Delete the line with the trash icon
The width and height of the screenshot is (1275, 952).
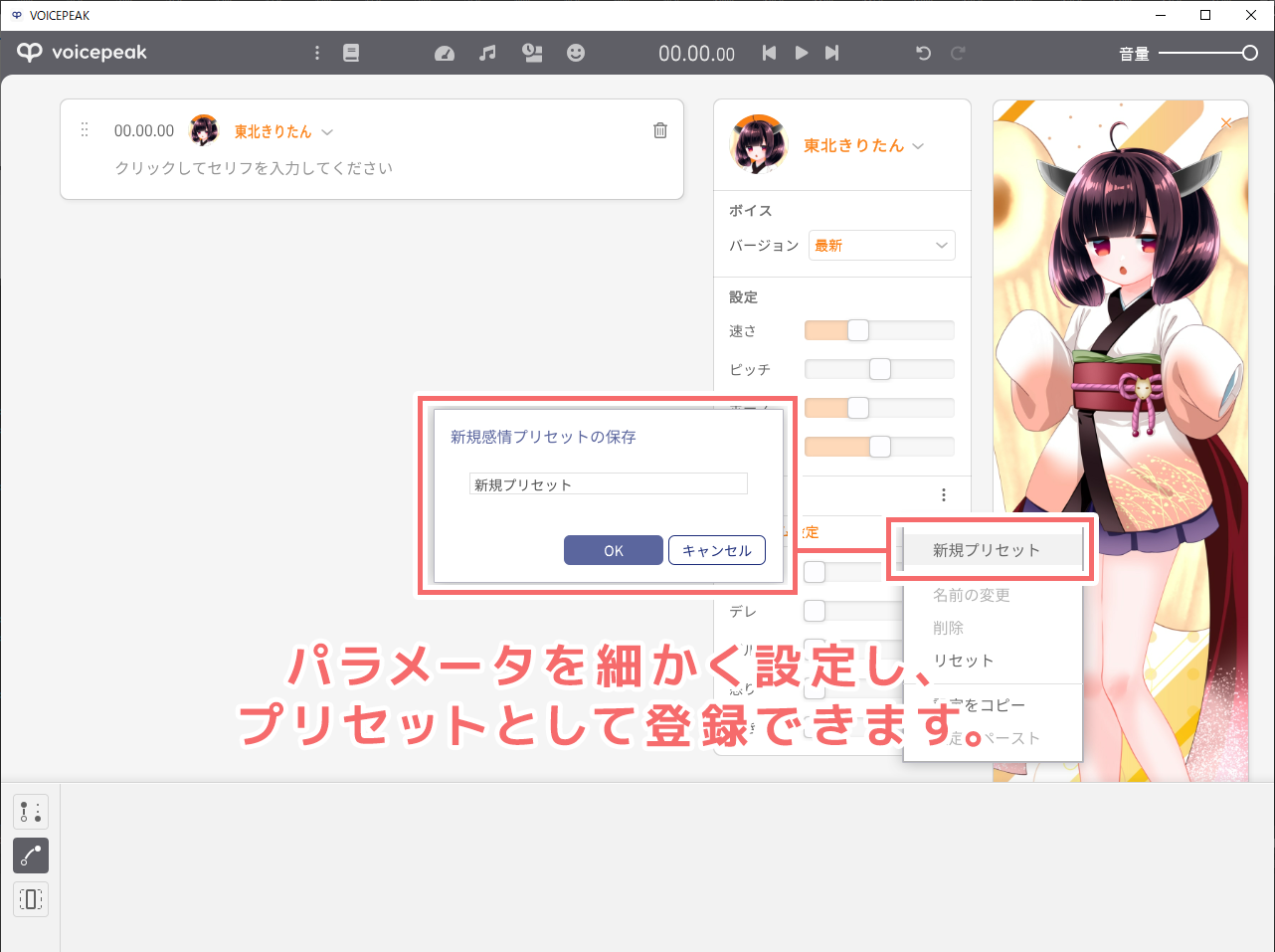tap(660, 130)
